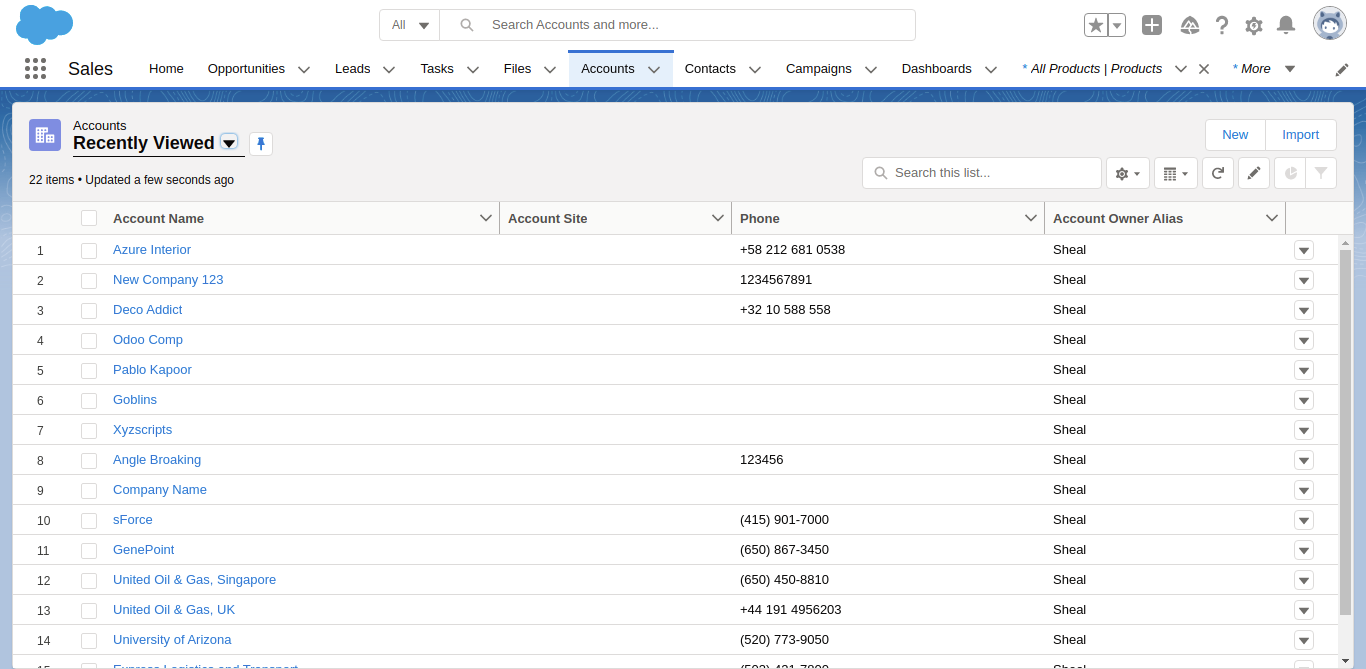Click the Salesforce cloud logo

pyautogui.click(x=45, y=25)
